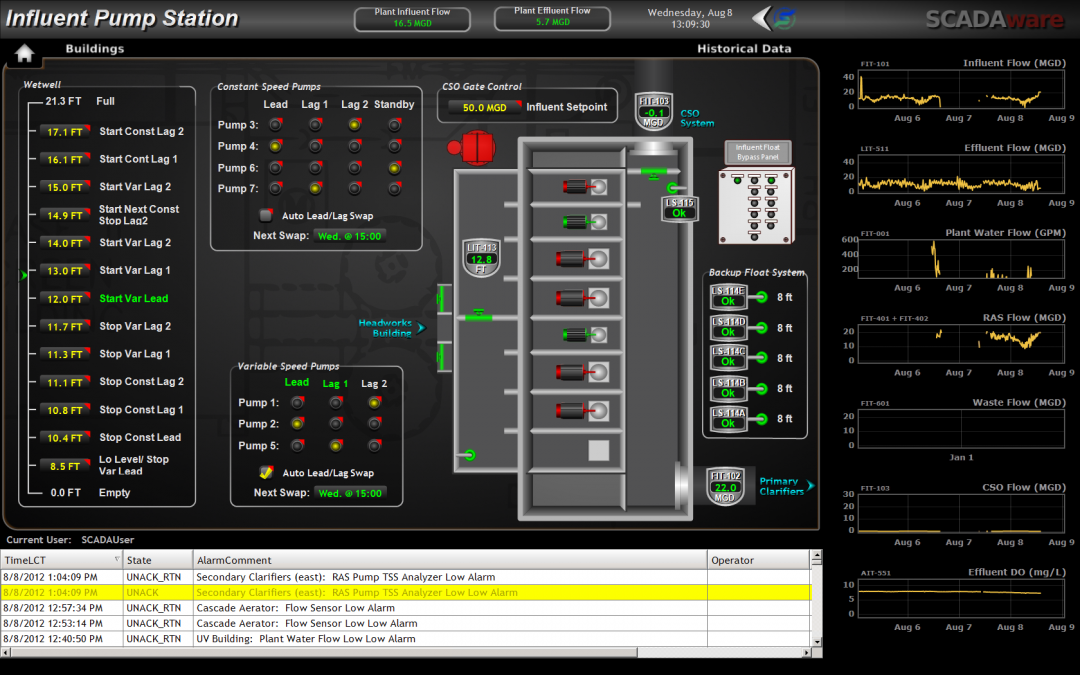
Task: Navigate to Primary Clarifiers
Action: point(783,486)
